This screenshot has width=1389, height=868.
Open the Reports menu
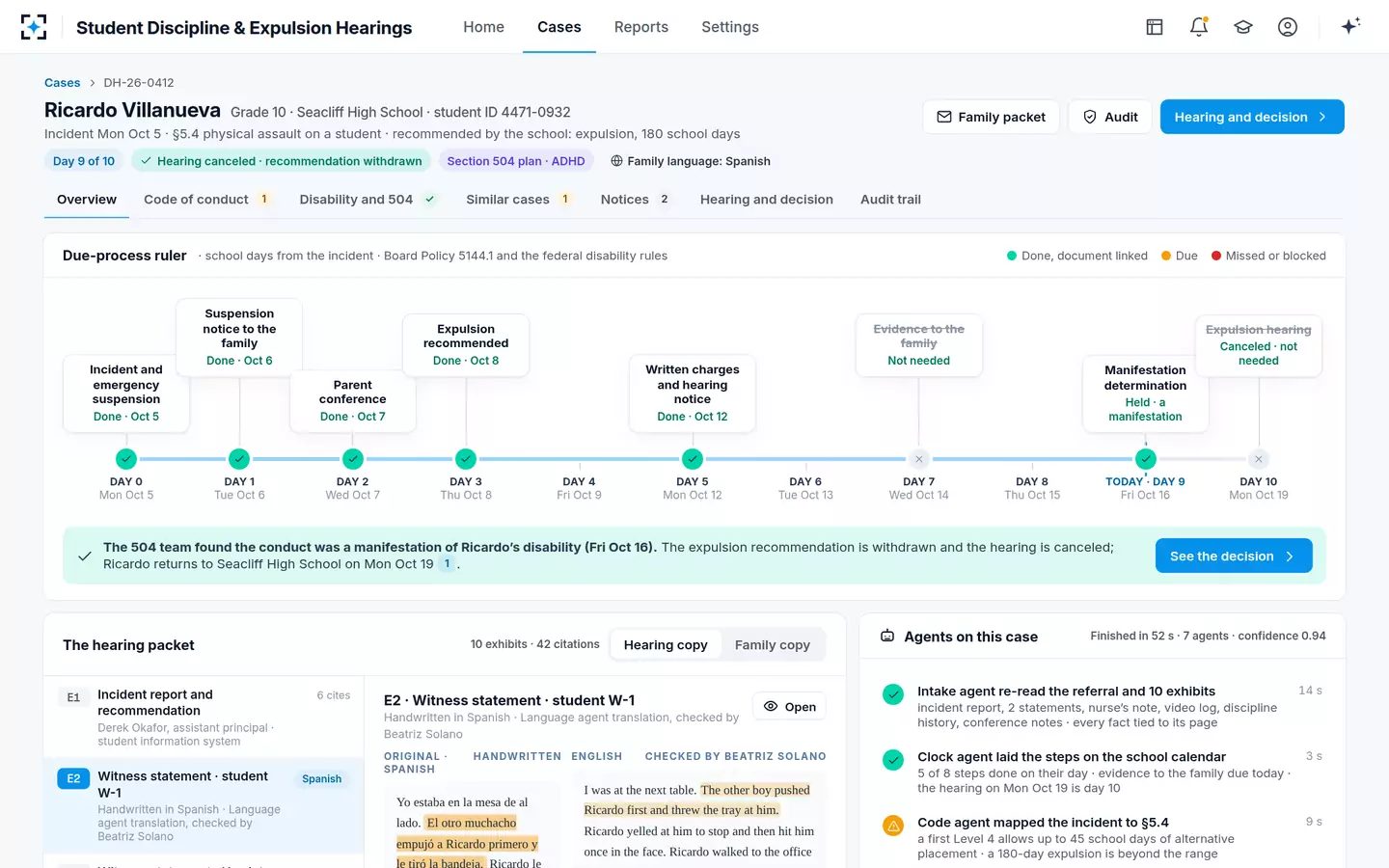click(x=641, y=27)
